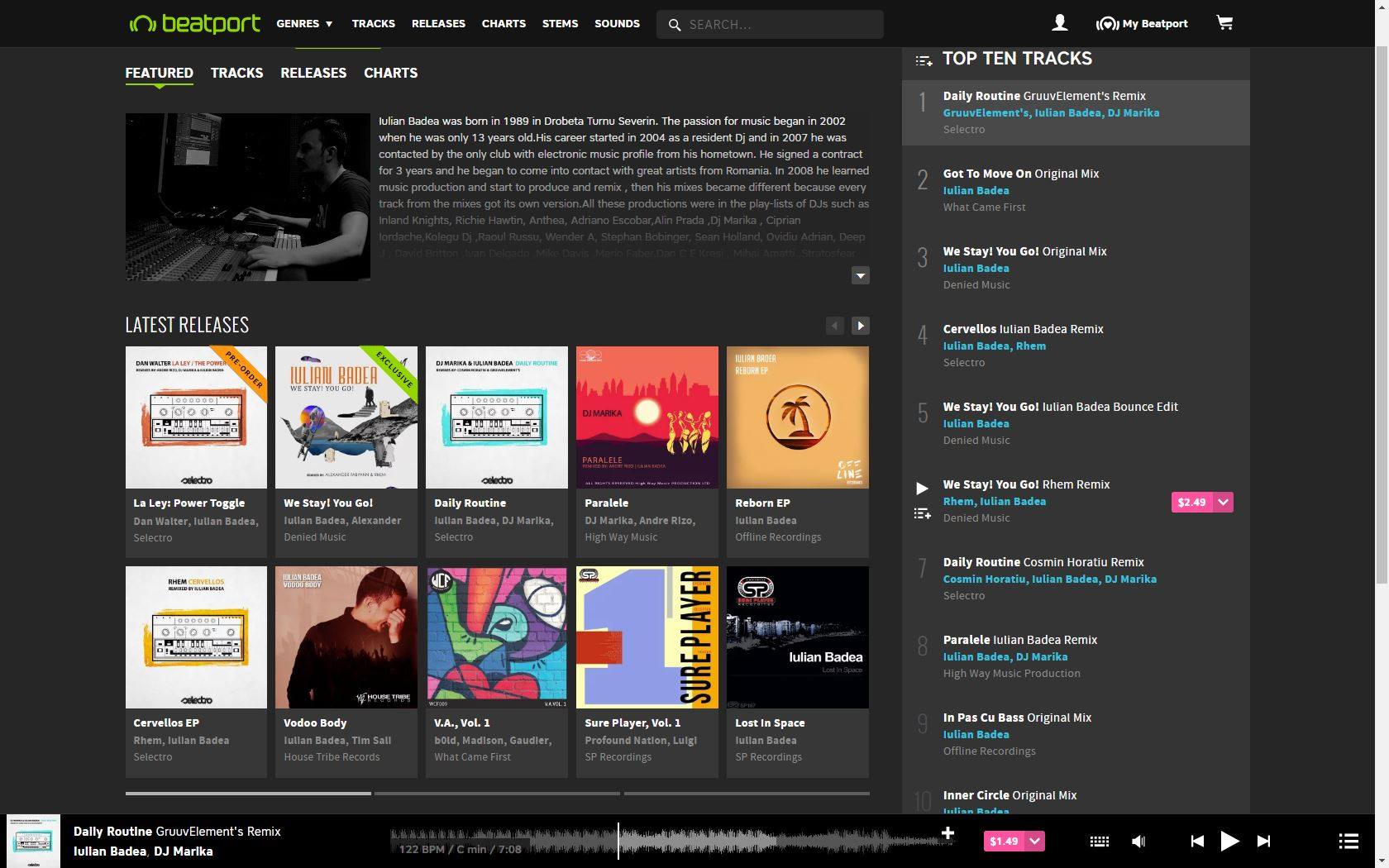Show previous latest releases page
Image resolution: width=1389 pixels, height=868 pixels.
point(834,326)
